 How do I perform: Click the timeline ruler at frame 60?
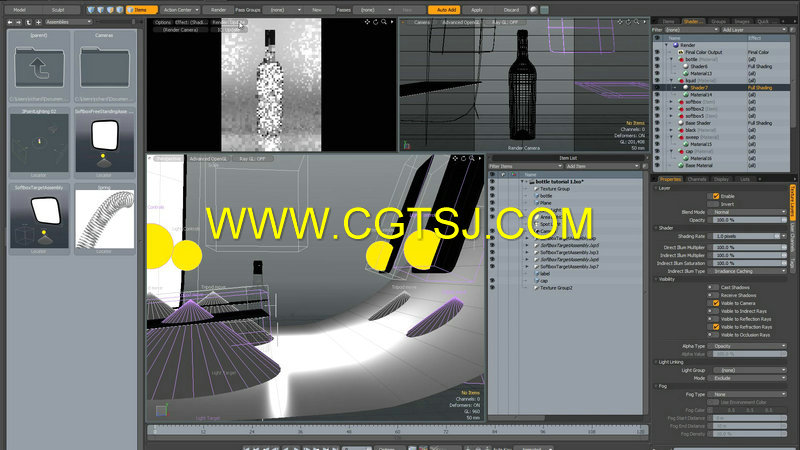(x=397, y=431)
